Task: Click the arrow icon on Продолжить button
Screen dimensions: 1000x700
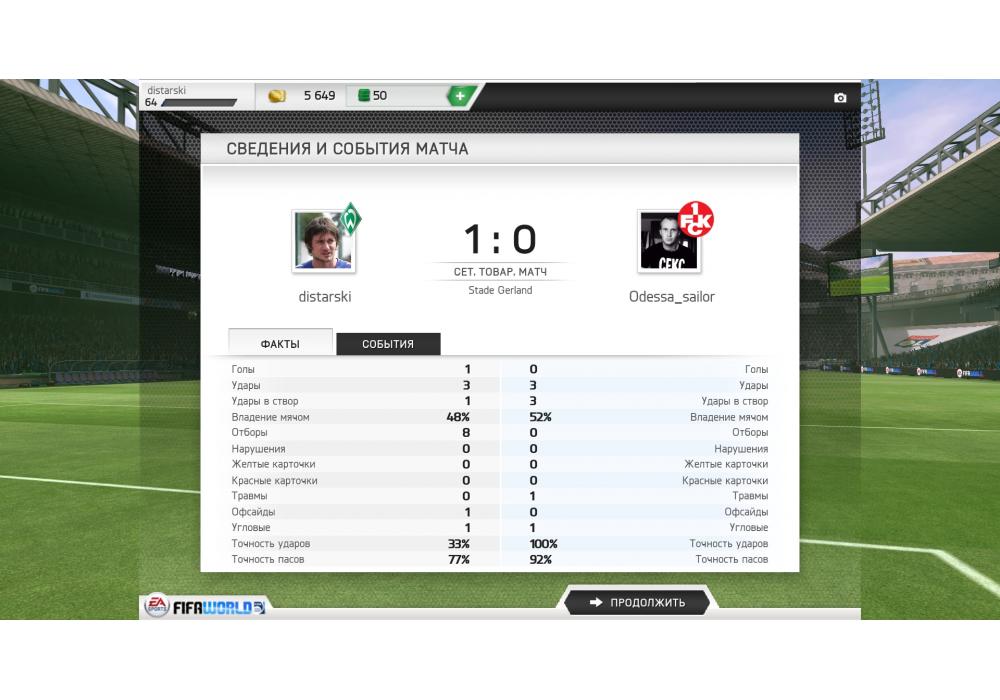Action: (x=596, y=602)
